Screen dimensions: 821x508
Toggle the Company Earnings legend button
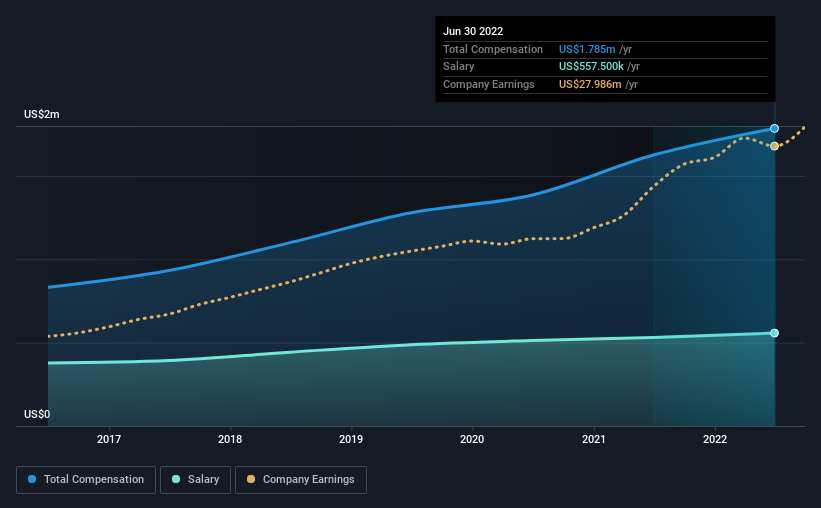pos(301,480)
